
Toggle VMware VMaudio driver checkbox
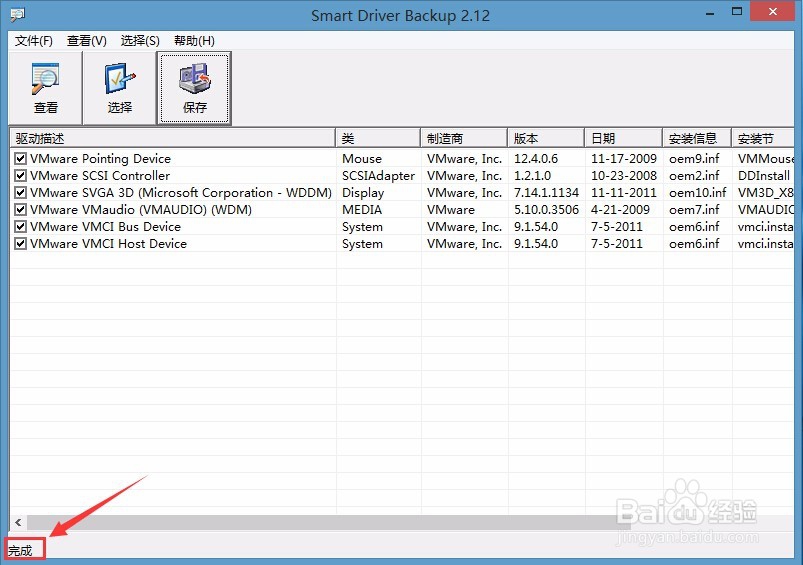coord(20,210)
